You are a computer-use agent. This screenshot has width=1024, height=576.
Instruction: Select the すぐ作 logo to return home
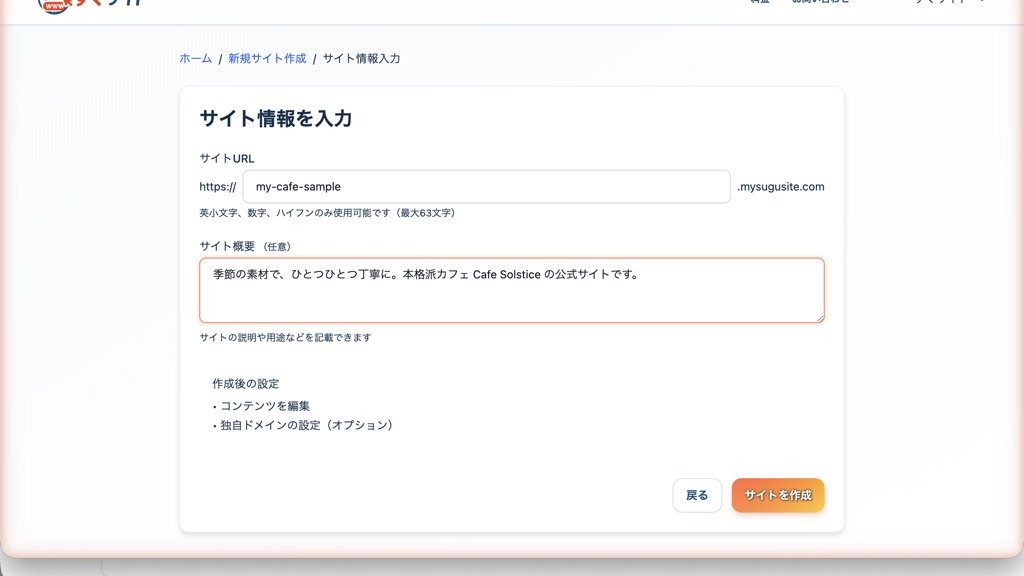[x=100, y=4]
